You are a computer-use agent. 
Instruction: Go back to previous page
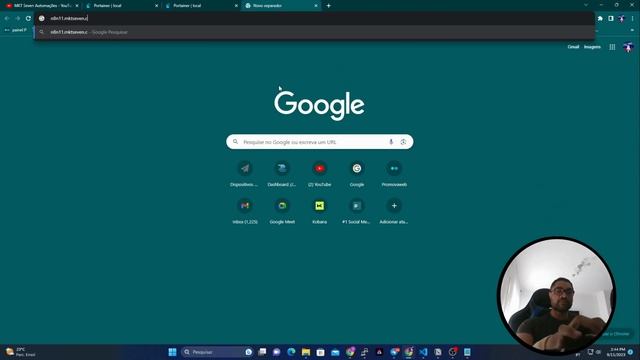7,18
